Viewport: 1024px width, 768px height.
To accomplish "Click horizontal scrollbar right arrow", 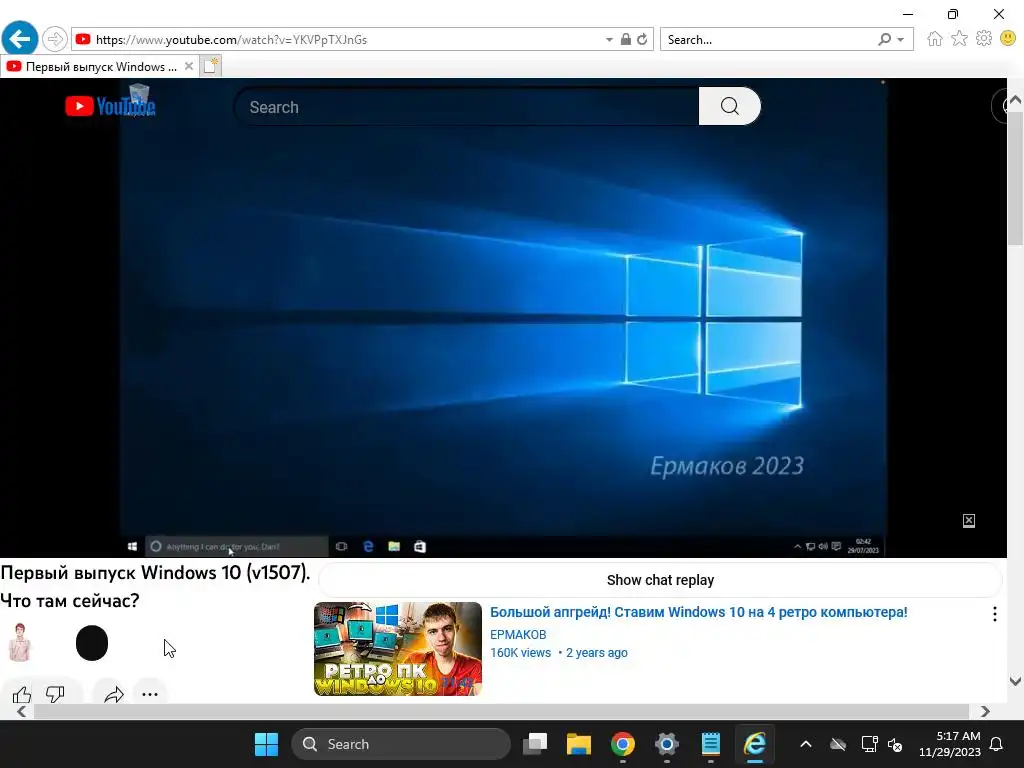I will [985, 711].
